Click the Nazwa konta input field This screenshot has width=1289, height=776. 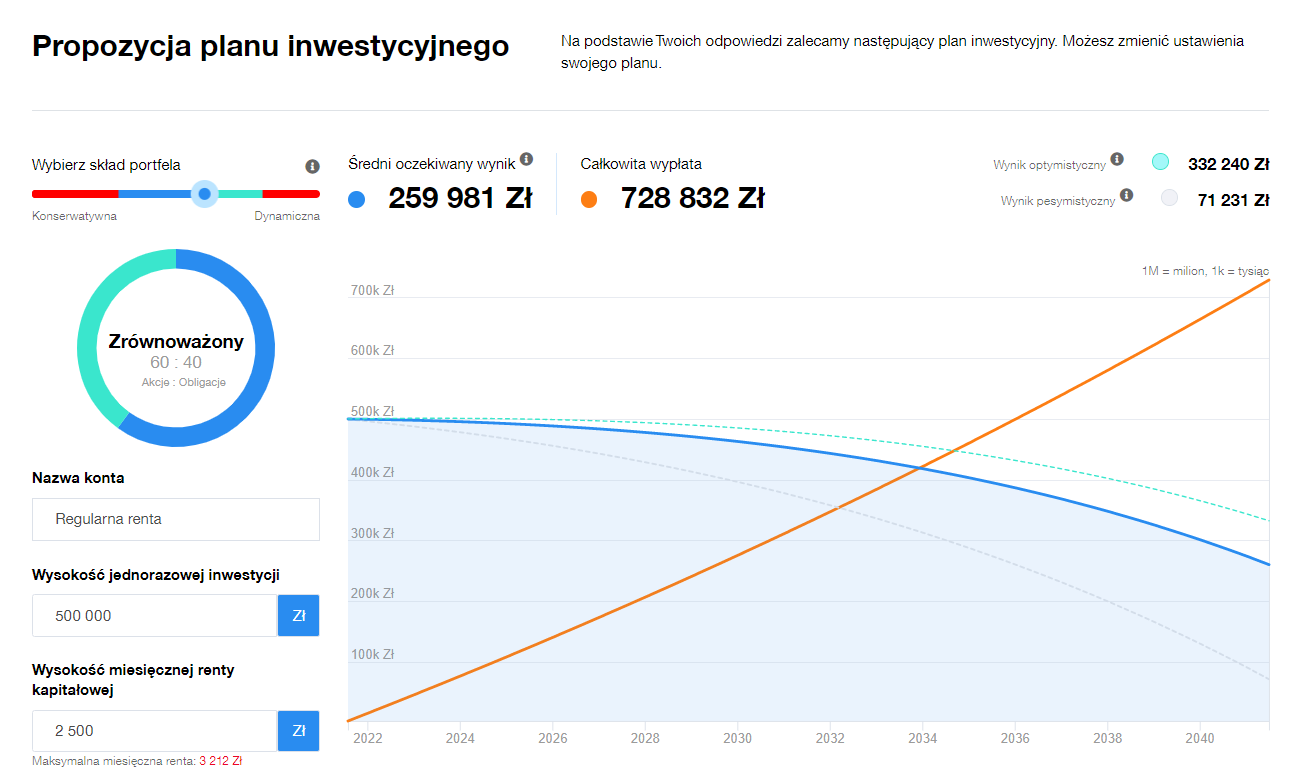(176, 520)
